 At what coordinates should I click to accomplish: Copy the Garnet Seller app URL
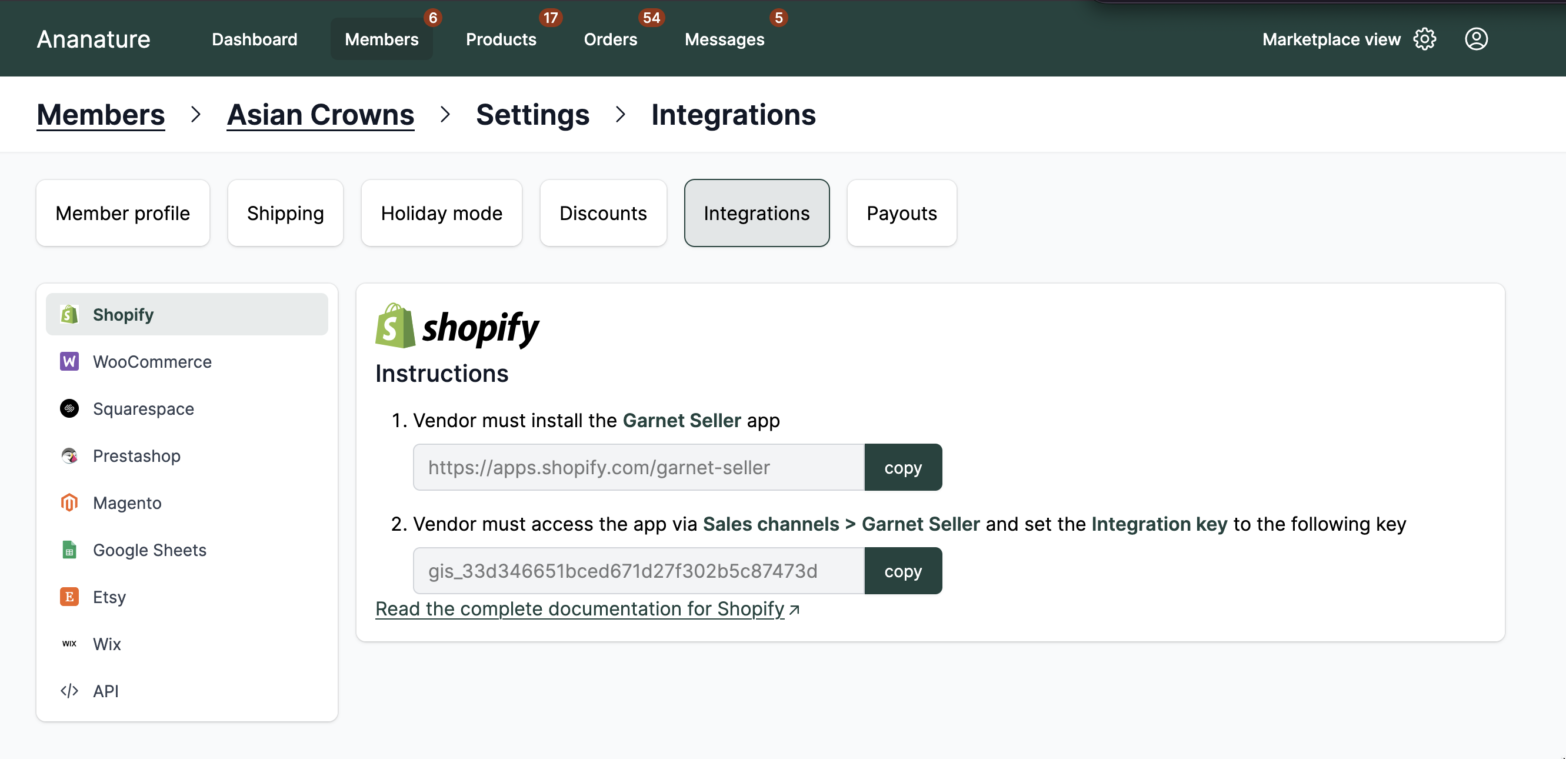click(x=903, y=467)
